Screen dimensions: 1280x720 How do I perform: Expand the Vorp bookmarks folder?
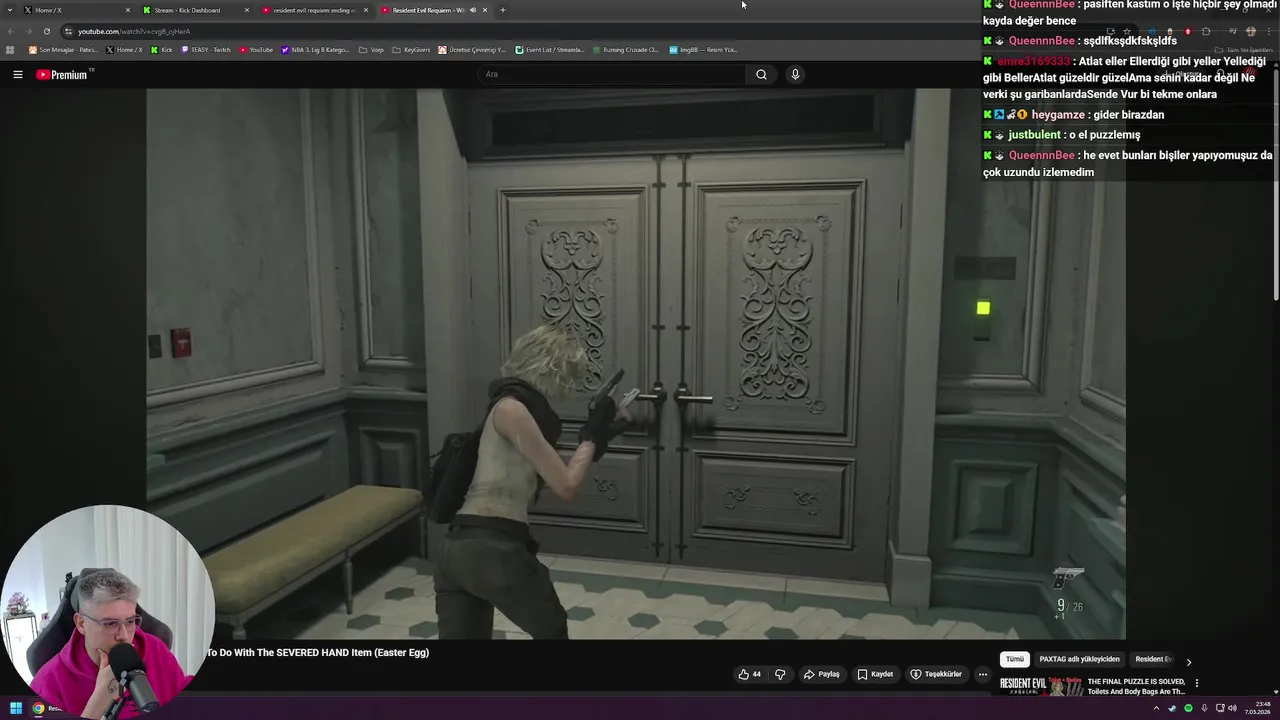[371, 49]
